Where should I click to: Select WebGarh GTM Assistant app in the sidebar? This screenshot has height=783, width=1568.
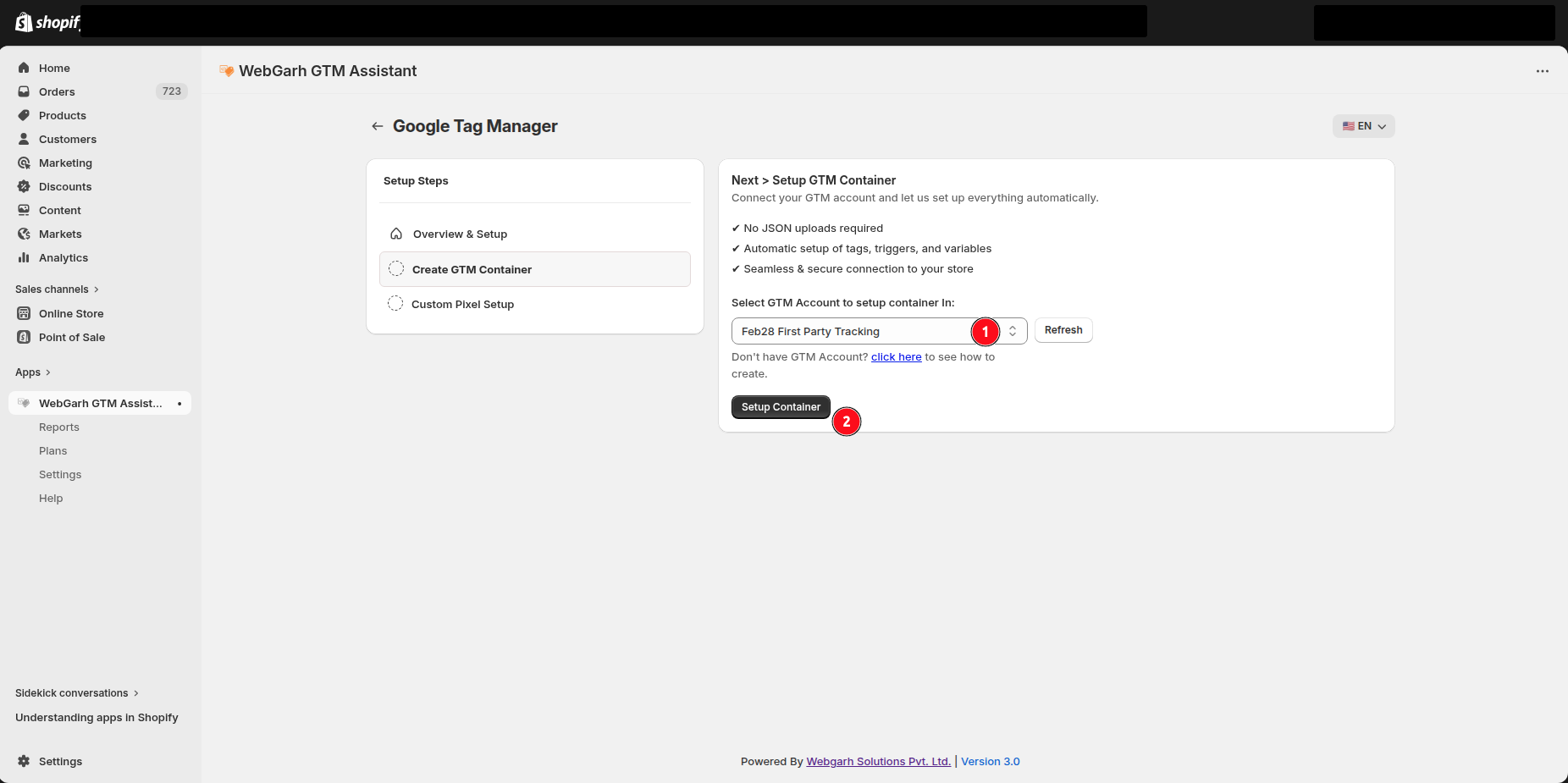(100, 403)
